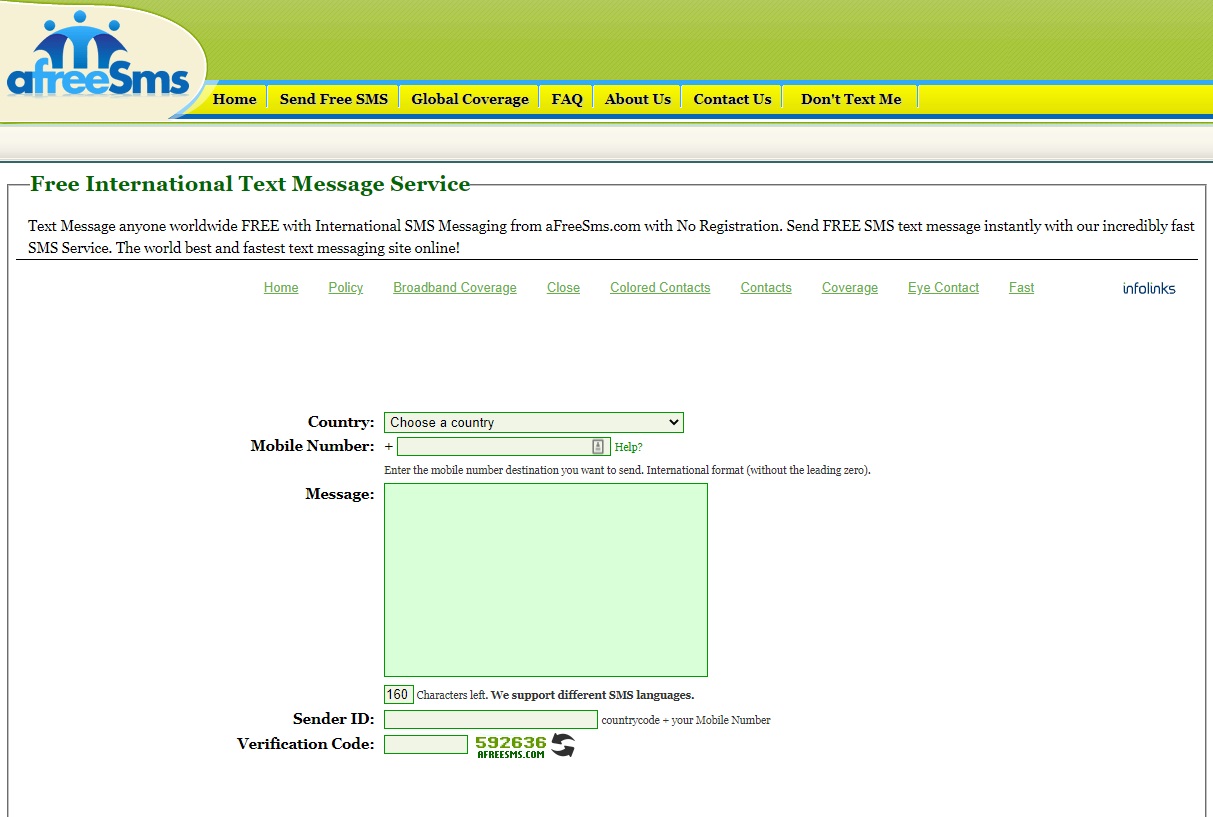Click the contact icon in Mobile Number field
The height and width of the screenshot is (817, 1213).
pyautogui.click(x=598, y=447)
